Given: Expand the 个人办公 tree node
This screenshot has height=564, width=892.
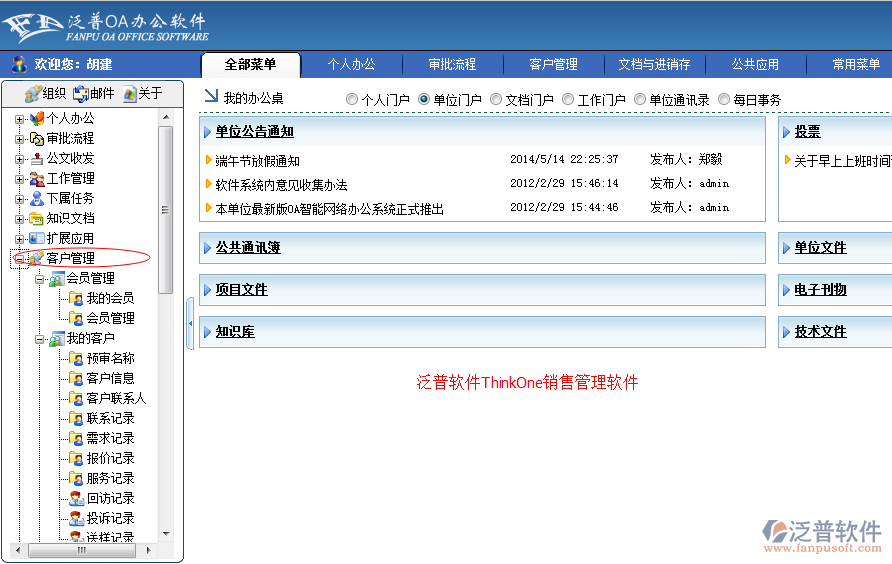Looking at the screenshot, I should [x=19, y=120].
